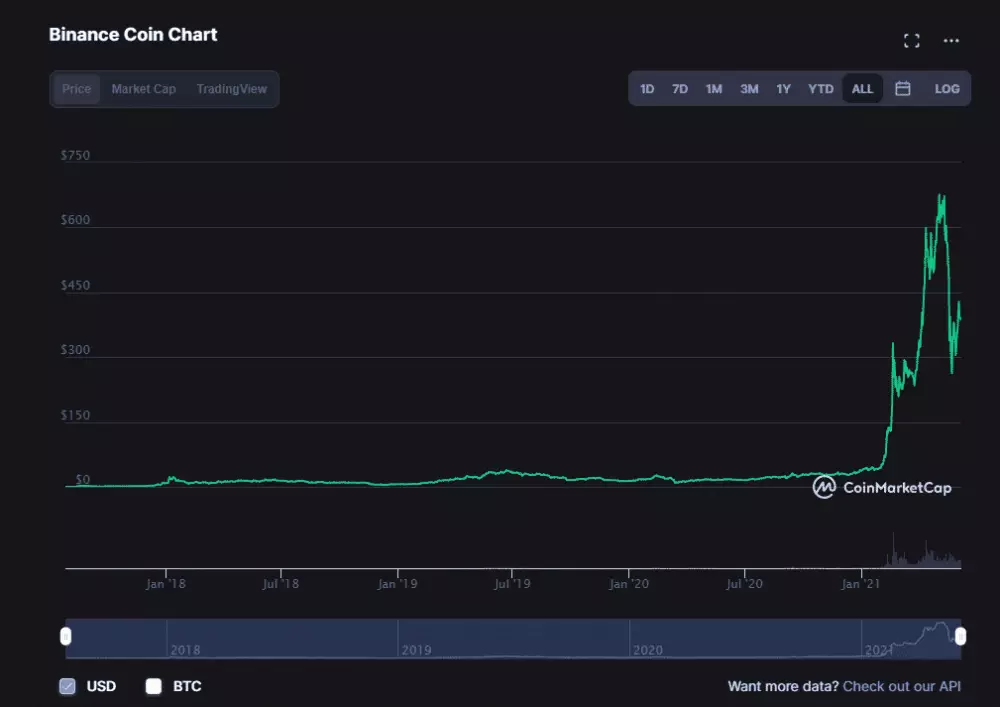Viewport: 1000px width, 707px height.
Task: Click the YTD range option
Action: (820, 88)
